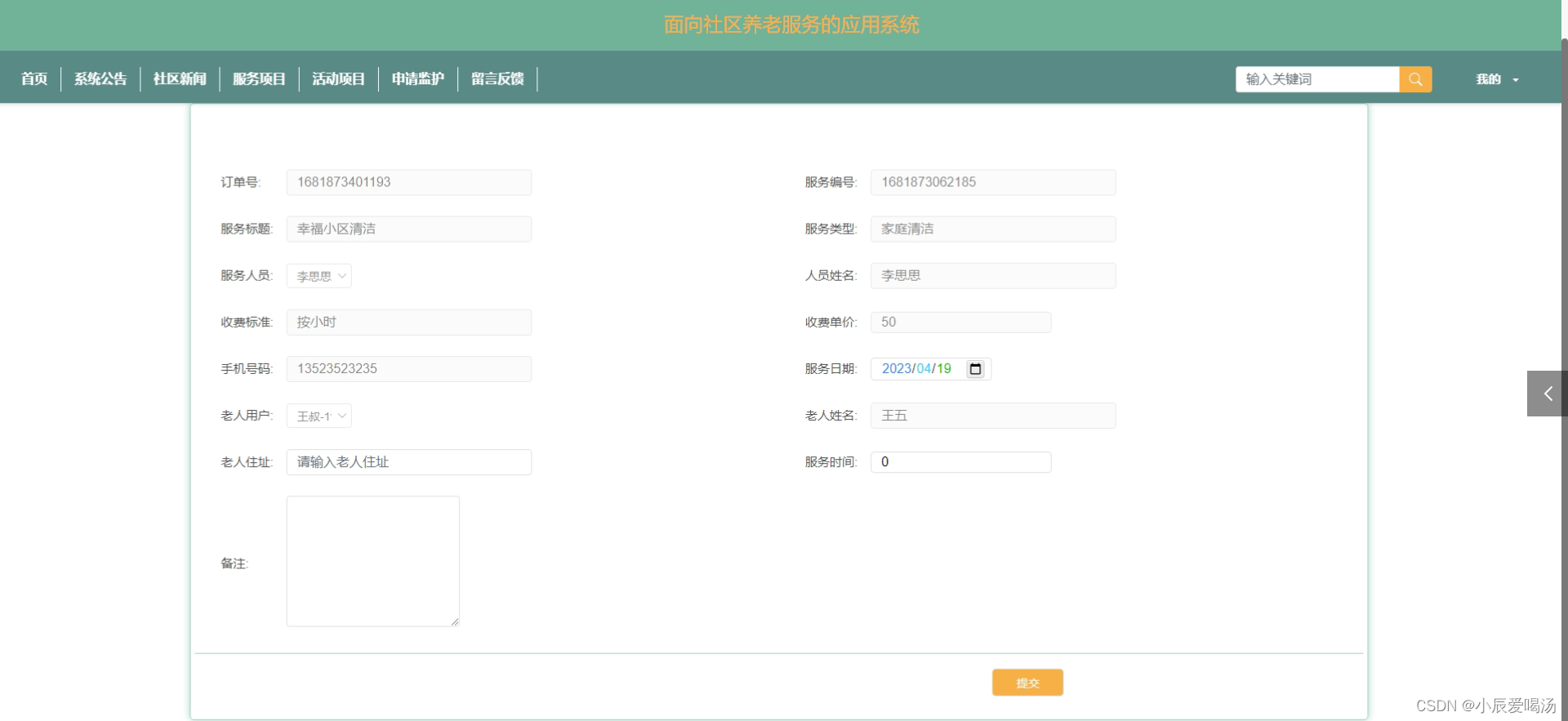
Task: Click the 老人姓名 field 王五
Action: click(993, 416)
